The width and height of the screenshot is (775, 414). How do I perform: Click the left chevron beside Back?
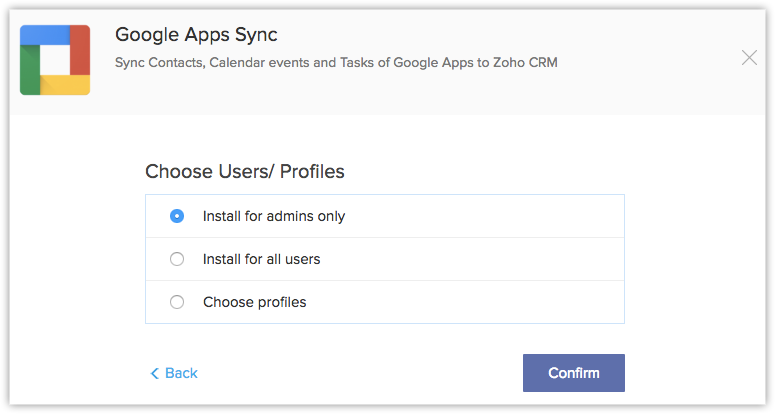155,374
